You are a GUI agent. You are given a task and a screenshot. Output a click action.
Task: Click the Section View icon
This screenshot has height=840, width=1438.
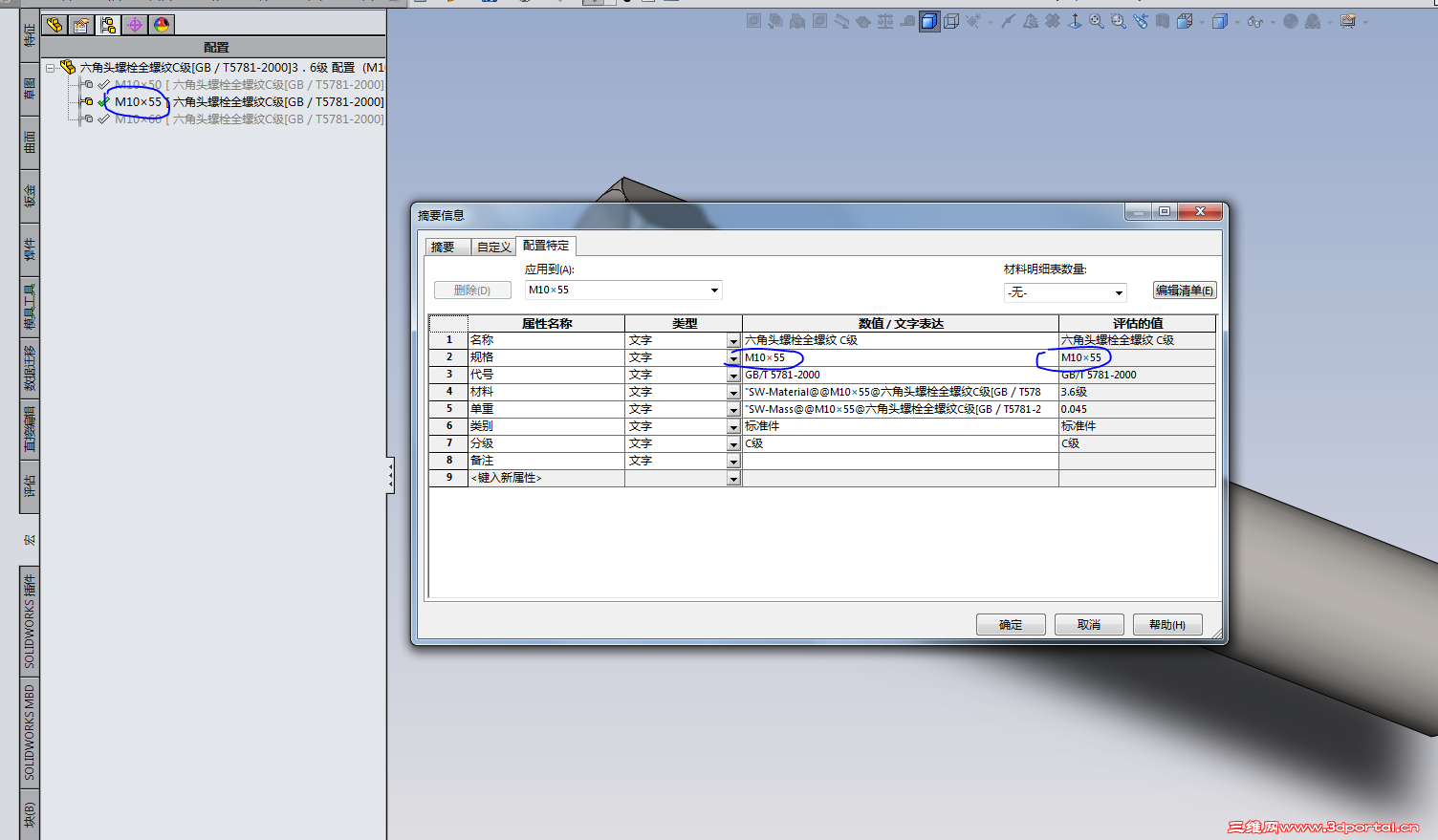pos(1162,21)
